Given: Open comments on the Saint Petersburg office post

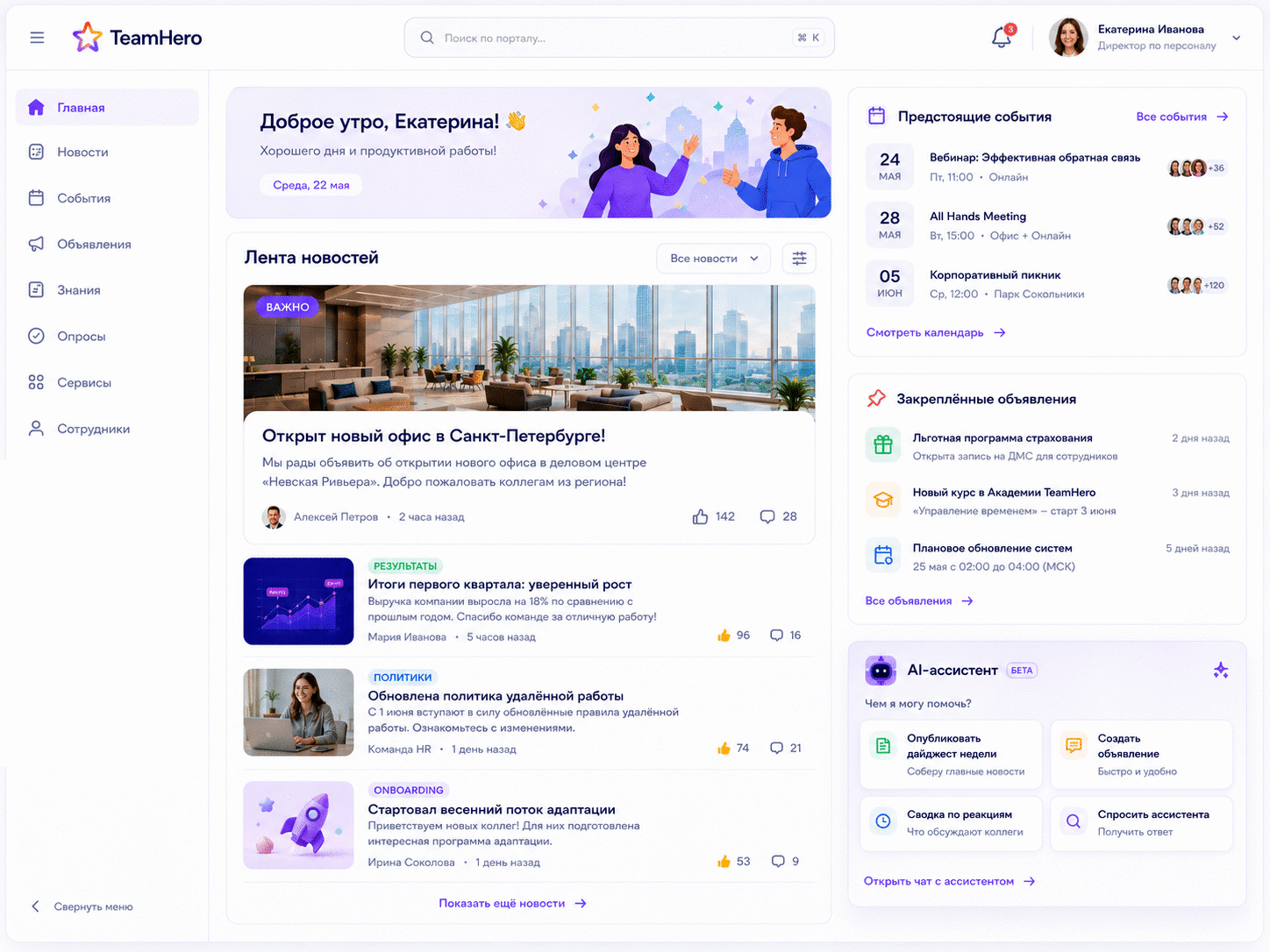Looking at the screenshot, I should pyautogui.click(x=767, y=516).
